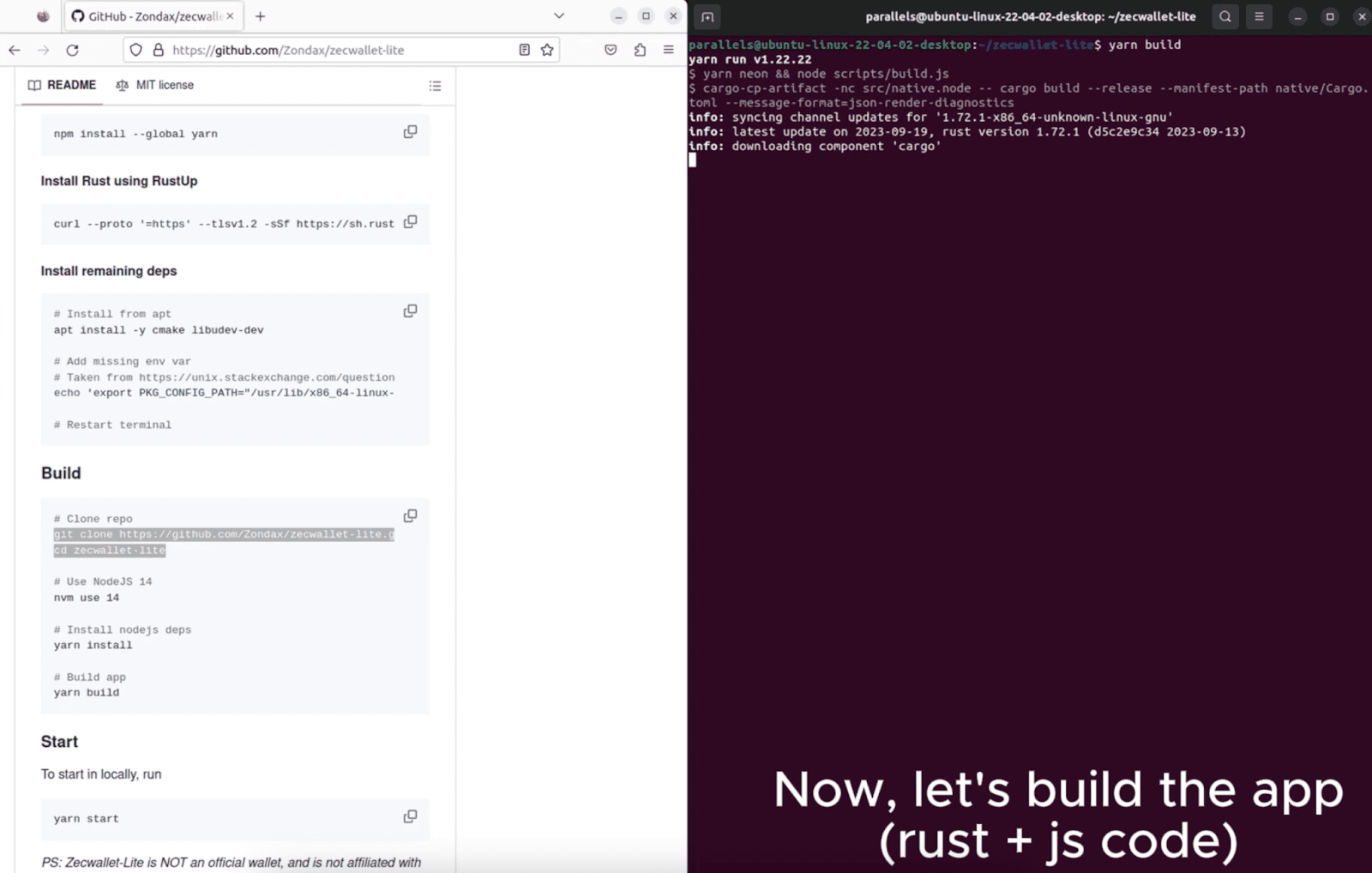Click 'apt install -y cmake libudev-dev' line
Image resolution: width=1372 pixels, height=873 pixels.
[159, 330]
